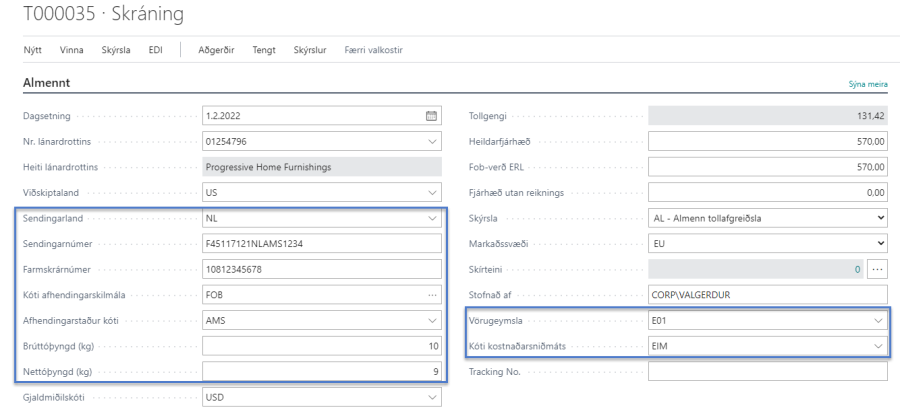Open the Skýrsla select box

coord(879,218)
